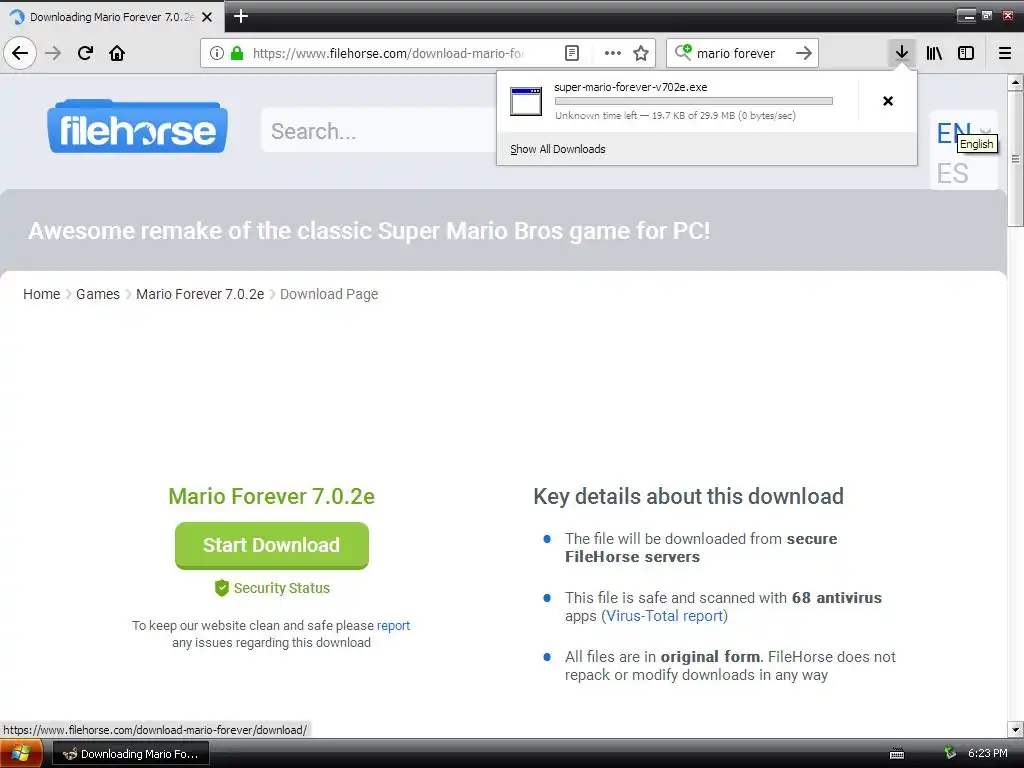This screenshot has height=768, width=1024.
Task: Click the exe file icon in downloads
Action: click(526, 101)
